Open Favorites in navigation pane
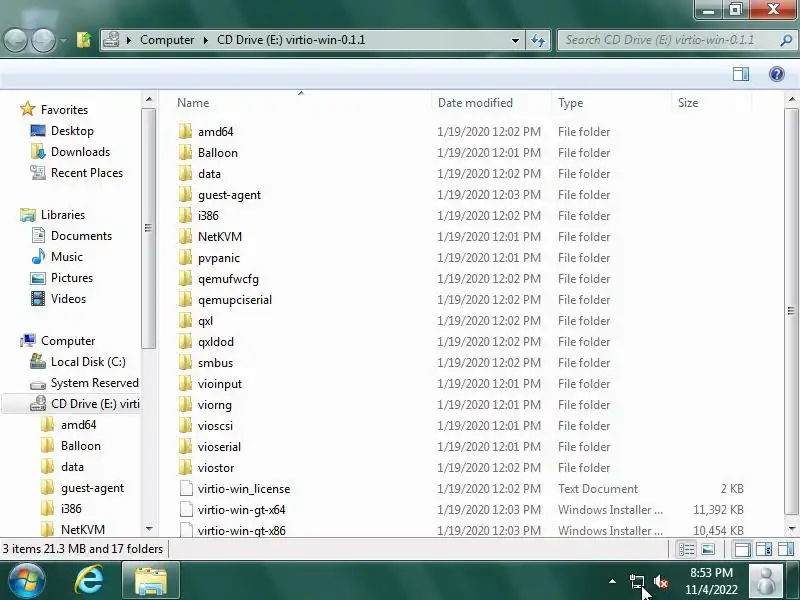Image resolution: width=800 pixels, height=600 pixels. coord(64,110)
